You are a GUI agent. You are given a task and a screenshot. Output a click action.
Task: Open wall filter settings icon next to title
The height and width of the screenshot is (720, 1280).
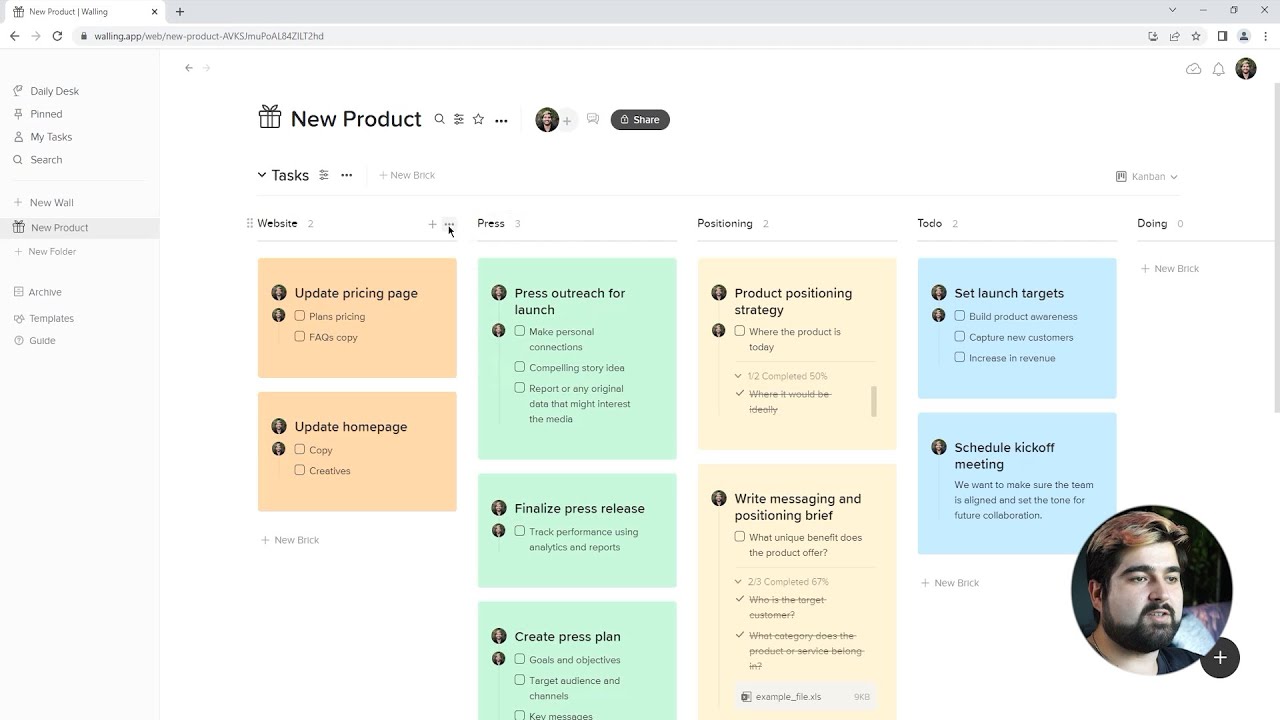(459, 119)
